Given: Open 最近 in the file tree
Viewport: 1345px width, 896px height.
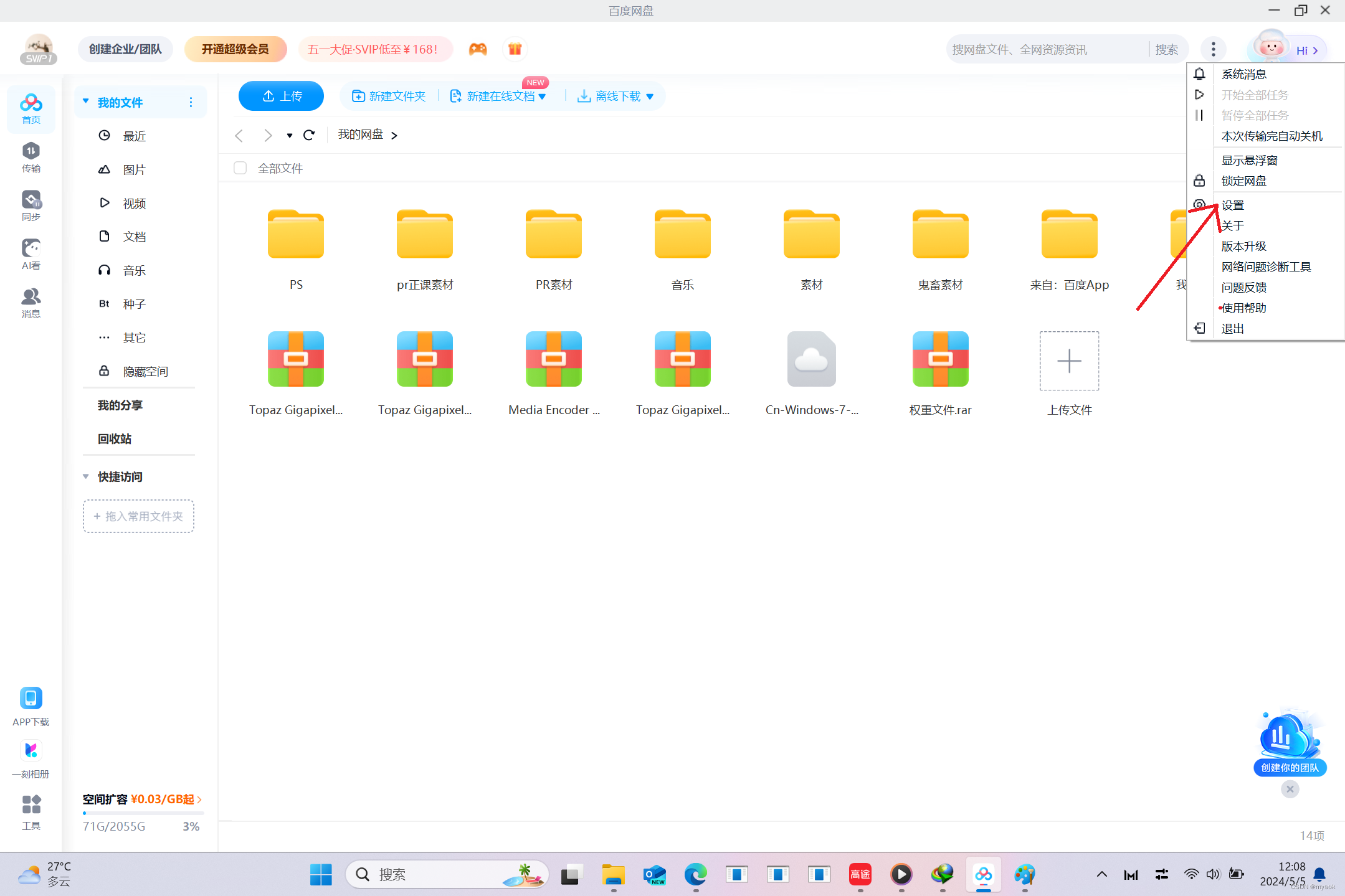Looking at the screenshot, I should [x=135, y=136].
